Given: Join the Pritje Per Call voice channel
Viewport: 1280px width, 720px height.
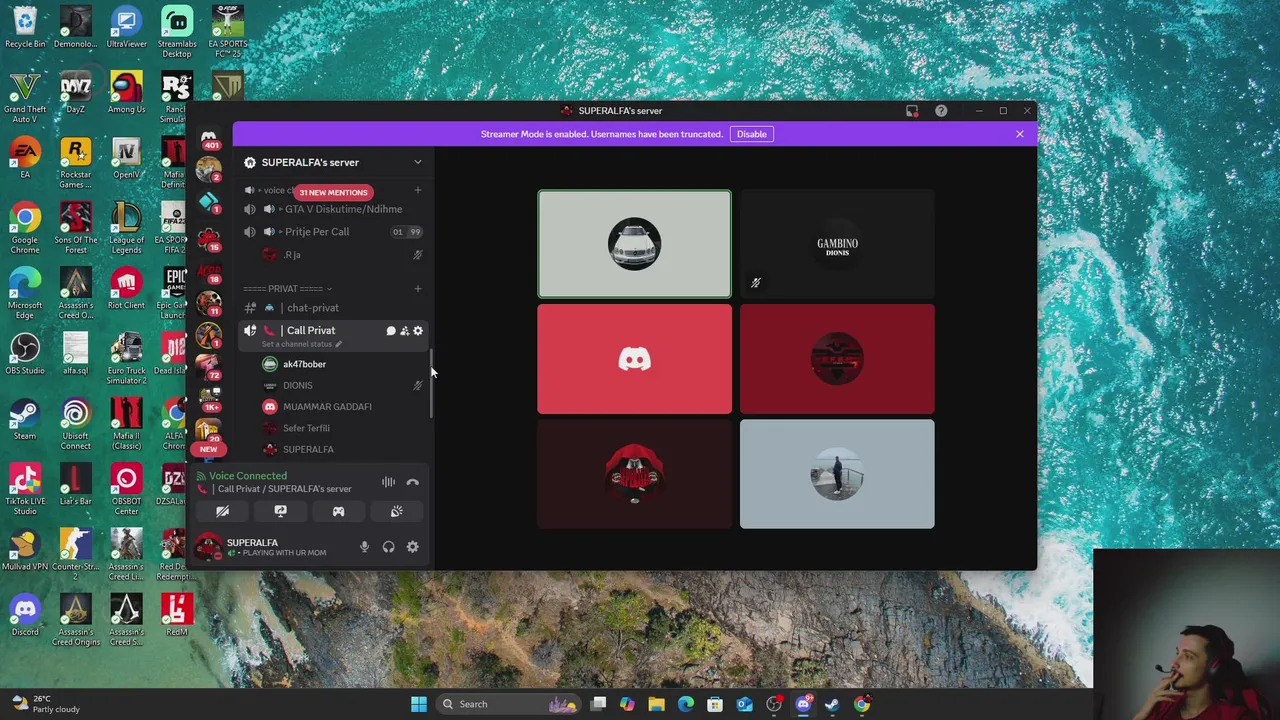Looking at the screenshot, I should click(332, 231).
